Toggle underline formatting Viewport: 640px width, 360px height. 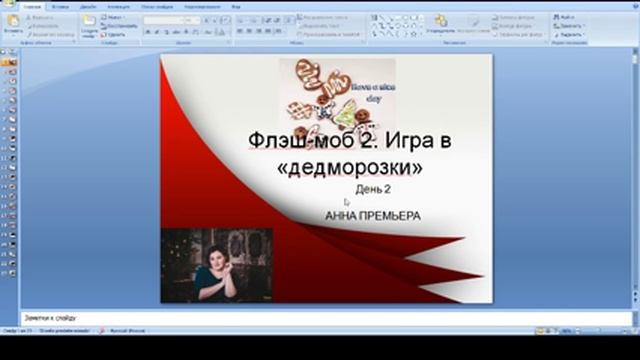point(167,32)
